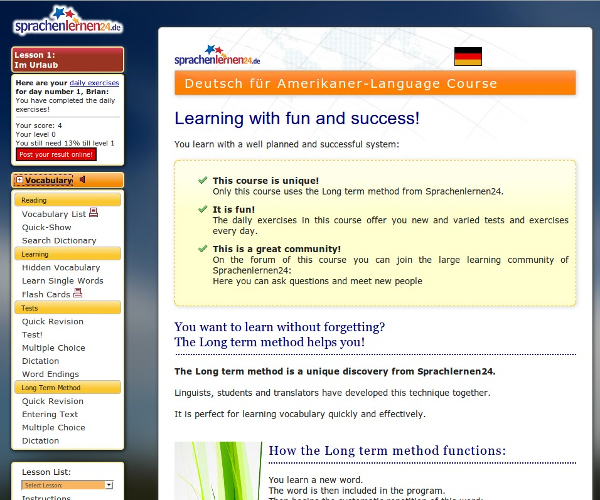Open Dictation under Long Term Method
600x500 pixels.
click(x=41, y=441)
